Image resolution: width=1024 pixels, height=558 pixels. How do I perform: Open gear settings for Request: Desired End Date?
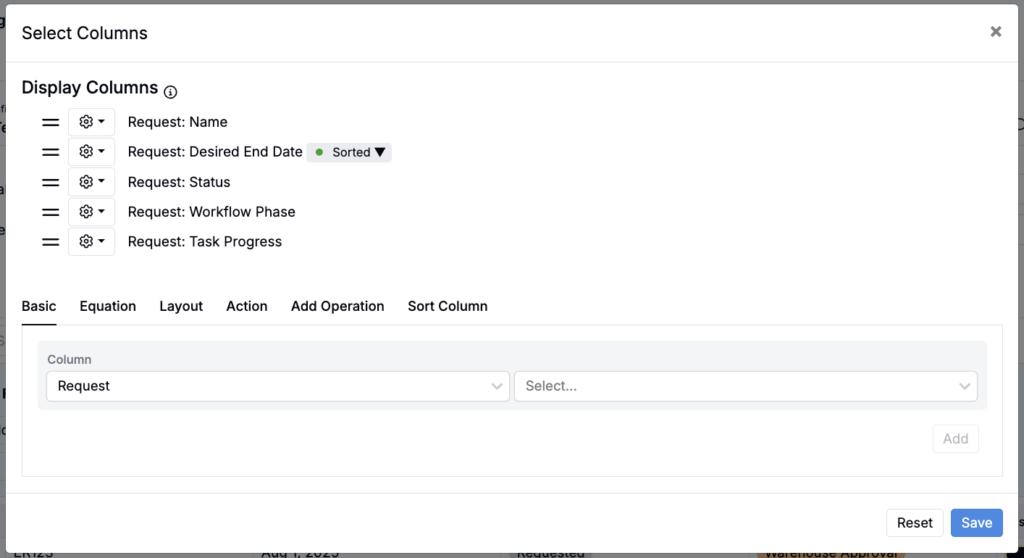coord(91,152)
